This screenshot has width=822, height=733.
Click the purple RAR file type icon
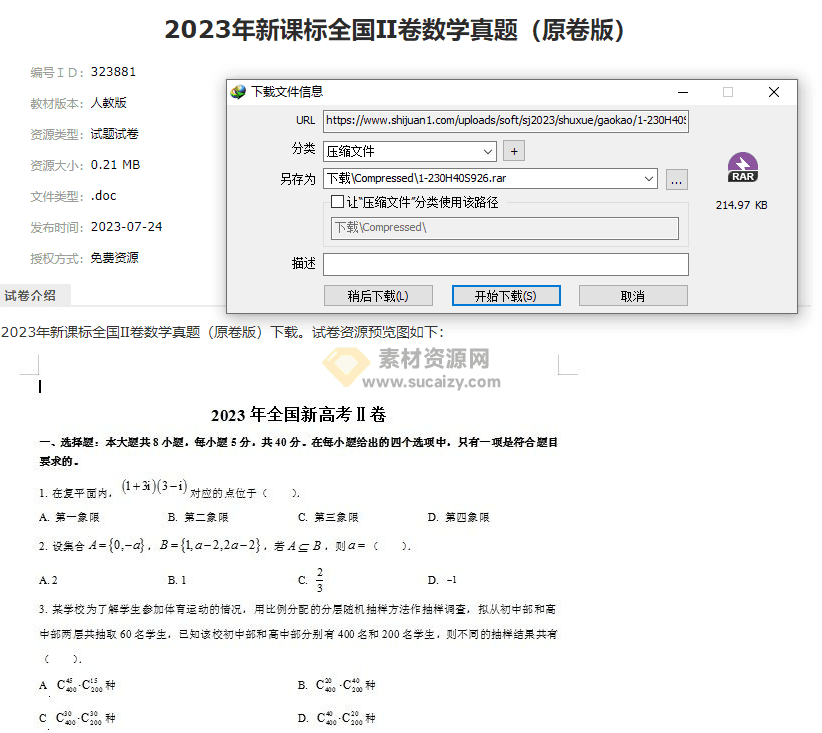(x=742, y=165)
